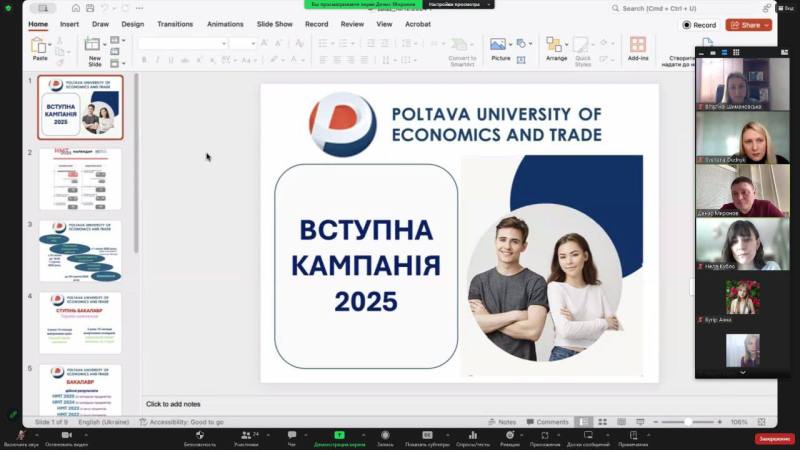Unmute microphone with Включить звук

(21, 437)
